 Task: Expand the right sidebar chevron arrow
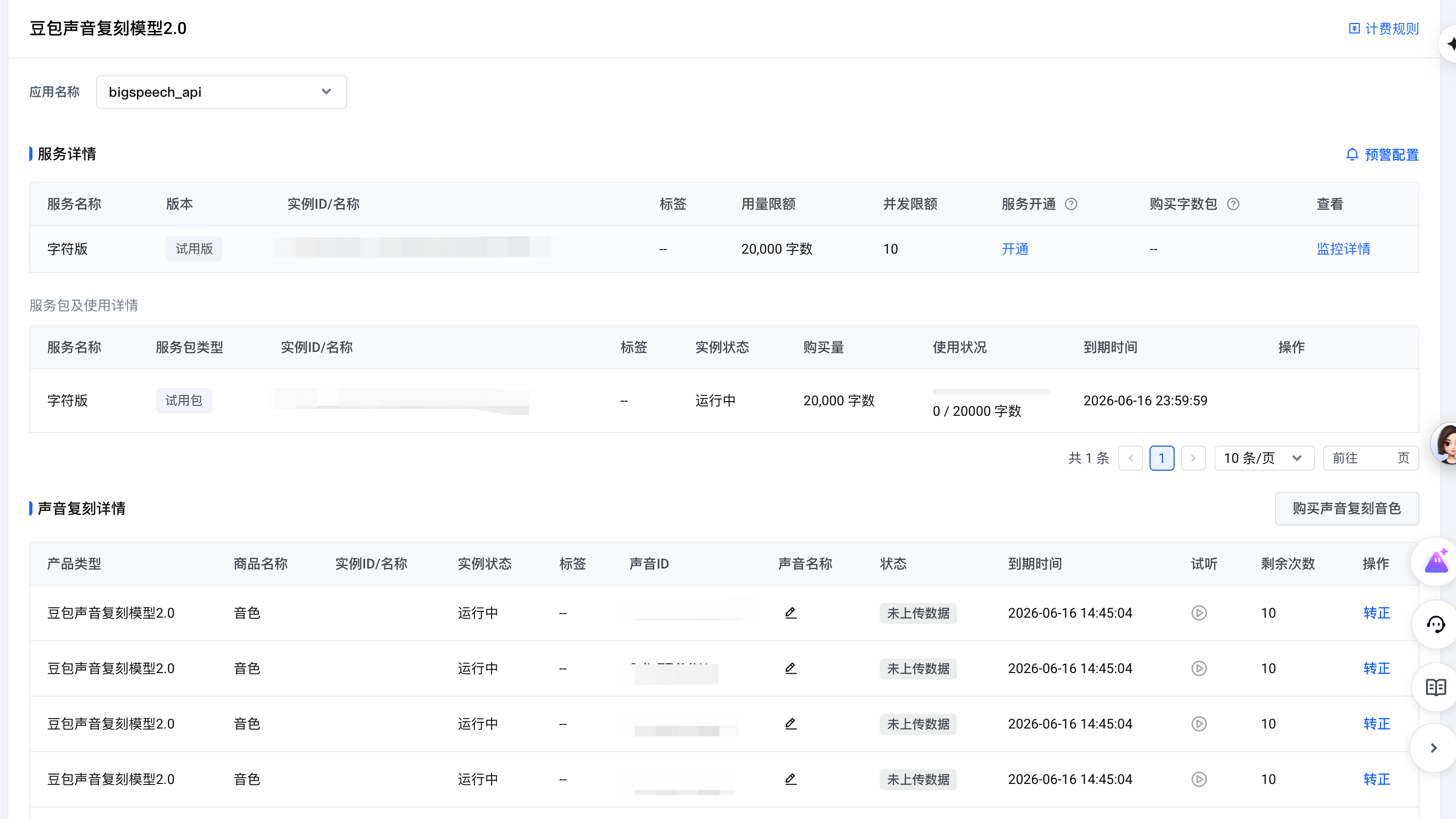[1434, 748]
